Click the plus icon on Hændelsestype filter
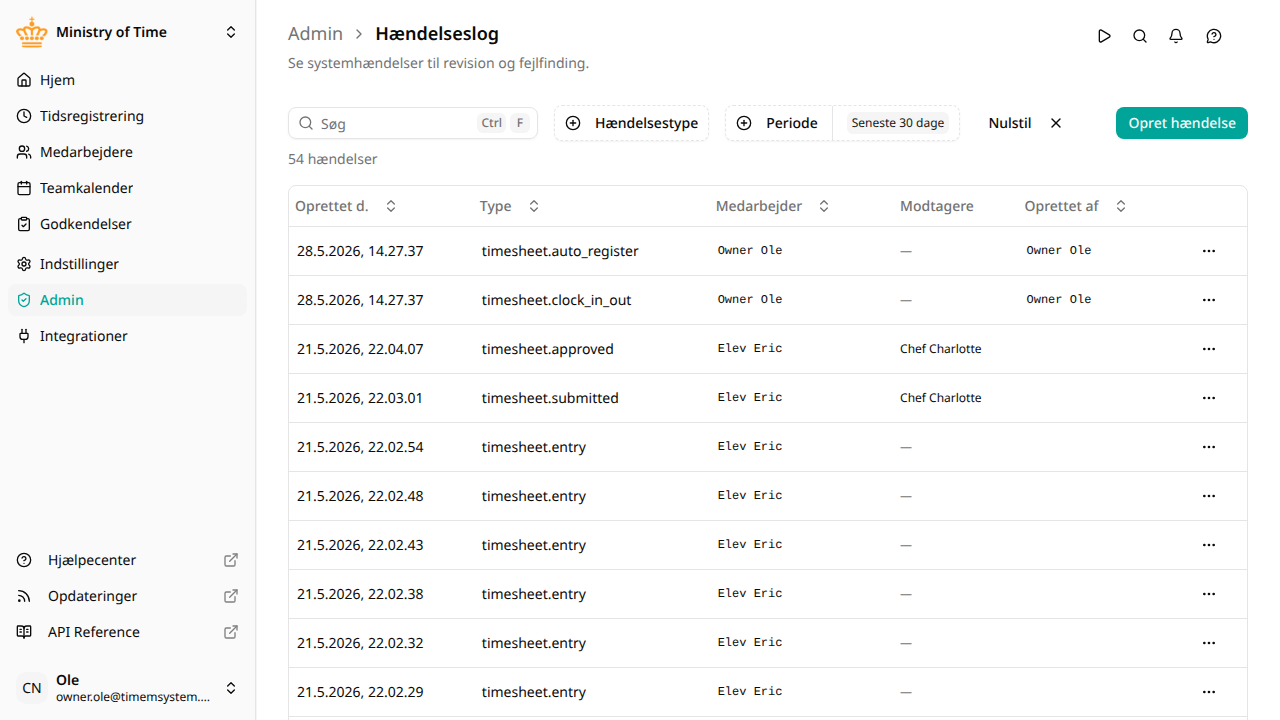The height and width of the screenshot is (720, 1280). [x=573, y=123]
